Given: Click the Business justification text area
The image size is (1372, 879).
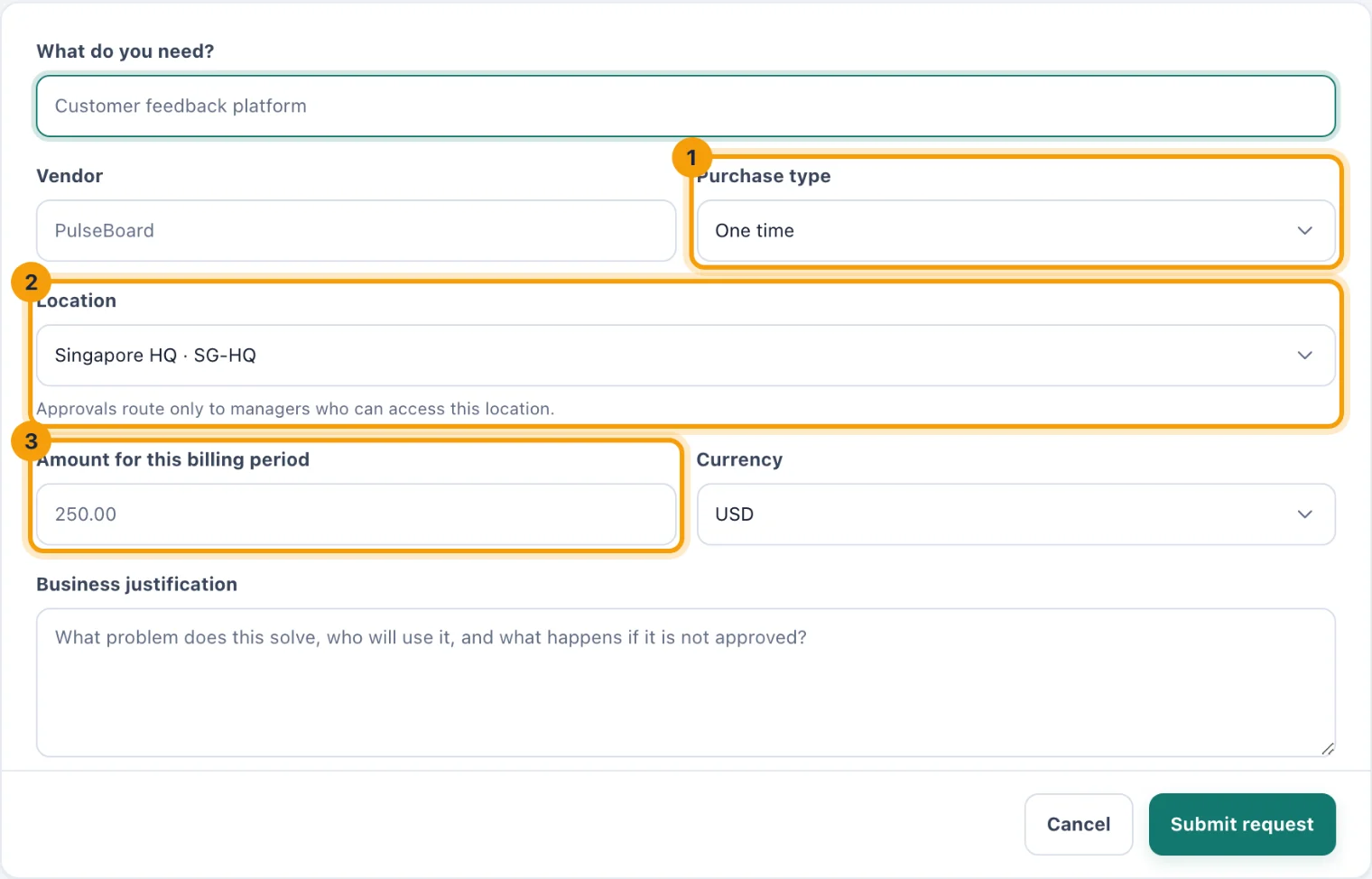Looking at the screenshot, I should point(686,682).
